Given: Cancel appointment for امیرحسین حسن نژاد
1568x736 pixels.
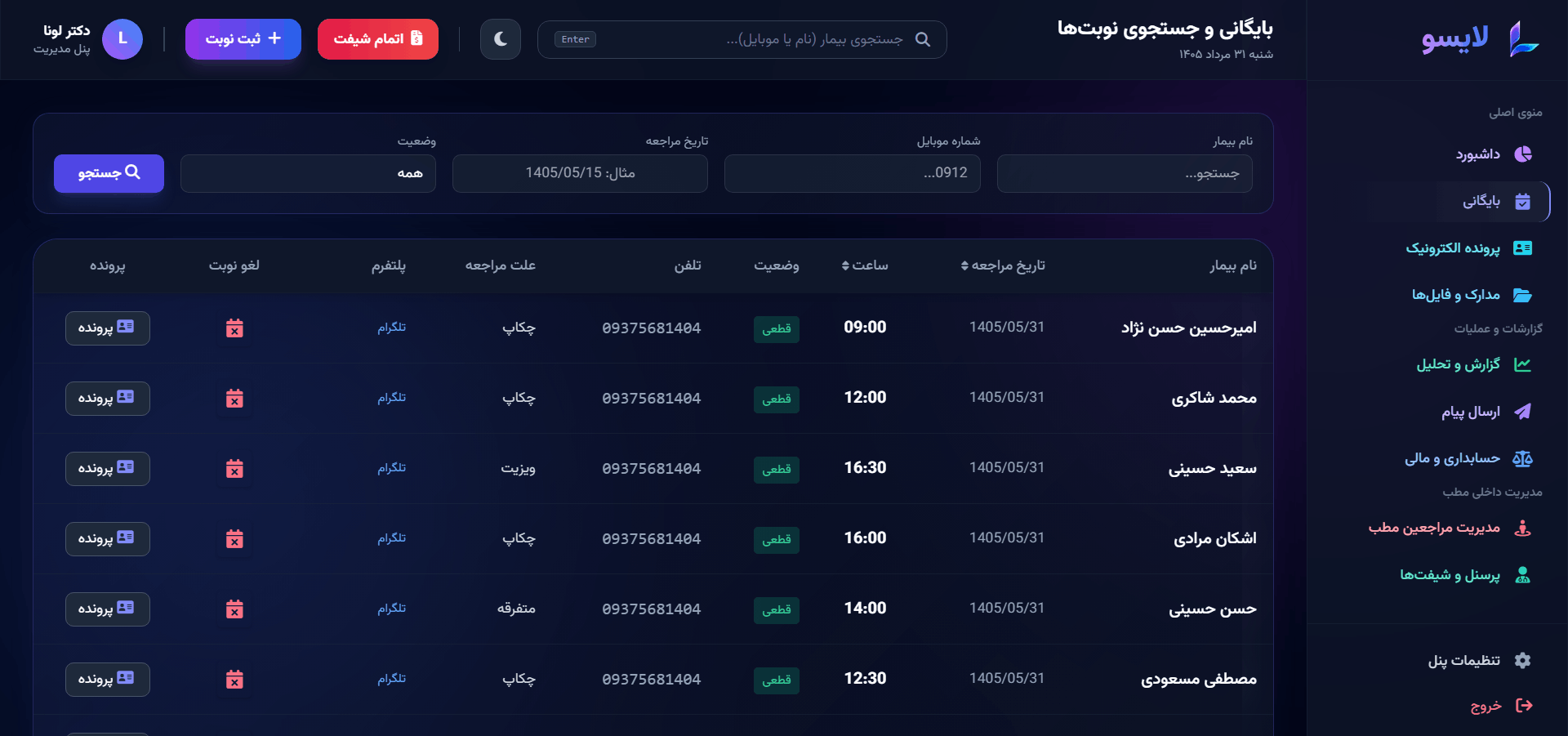Looking at the screenshot, I should (234, 328).
